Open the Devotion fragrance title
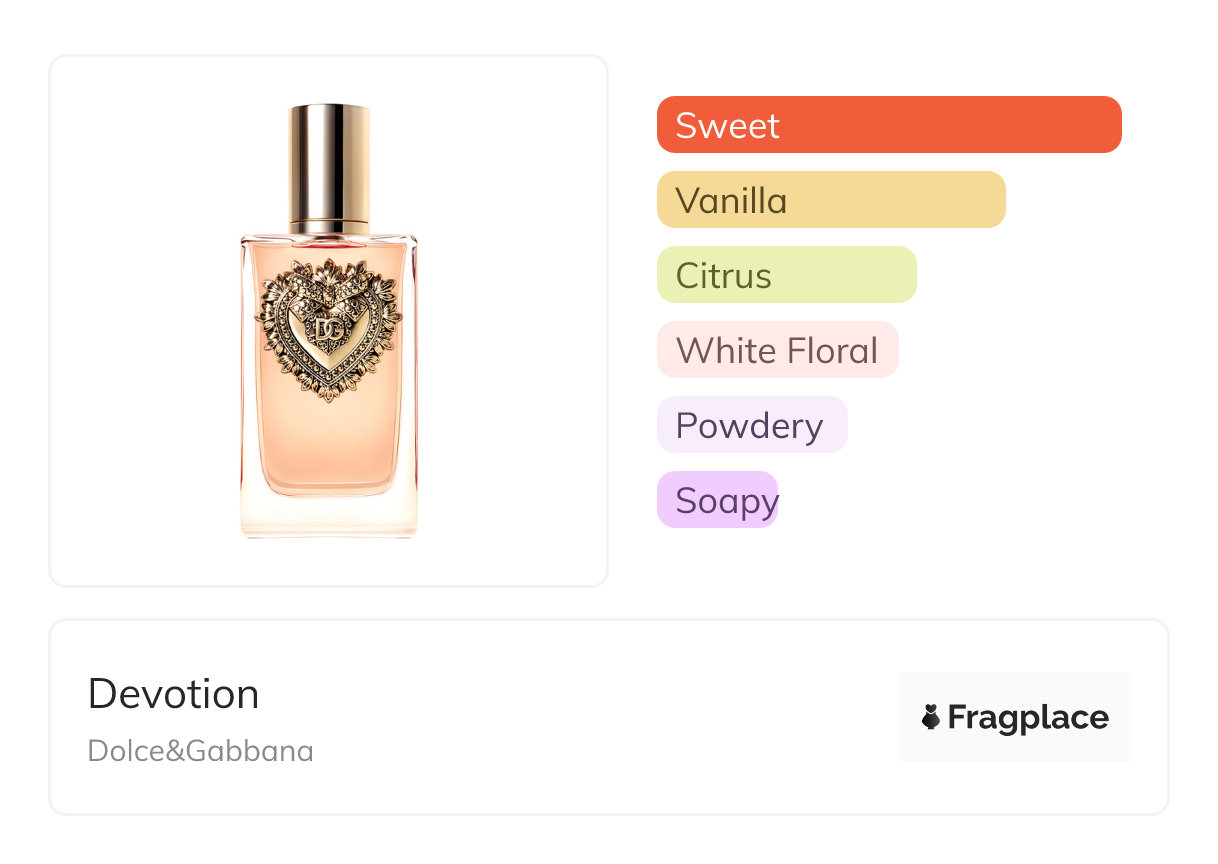Screen dimensions: 1218x864 click(173, 694)
